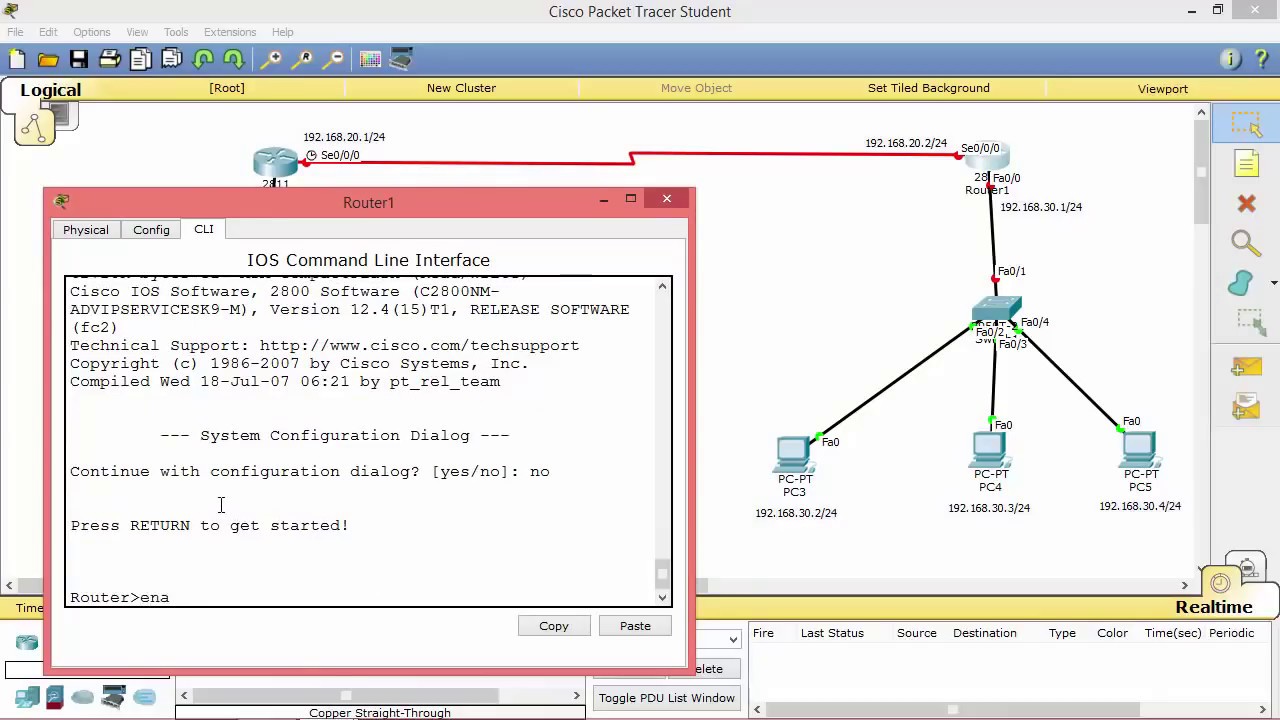Image resolution: width=1280 pixels, height=720 pixels.
Task: Zoom out of the workspace
Action: pos(334,60)
